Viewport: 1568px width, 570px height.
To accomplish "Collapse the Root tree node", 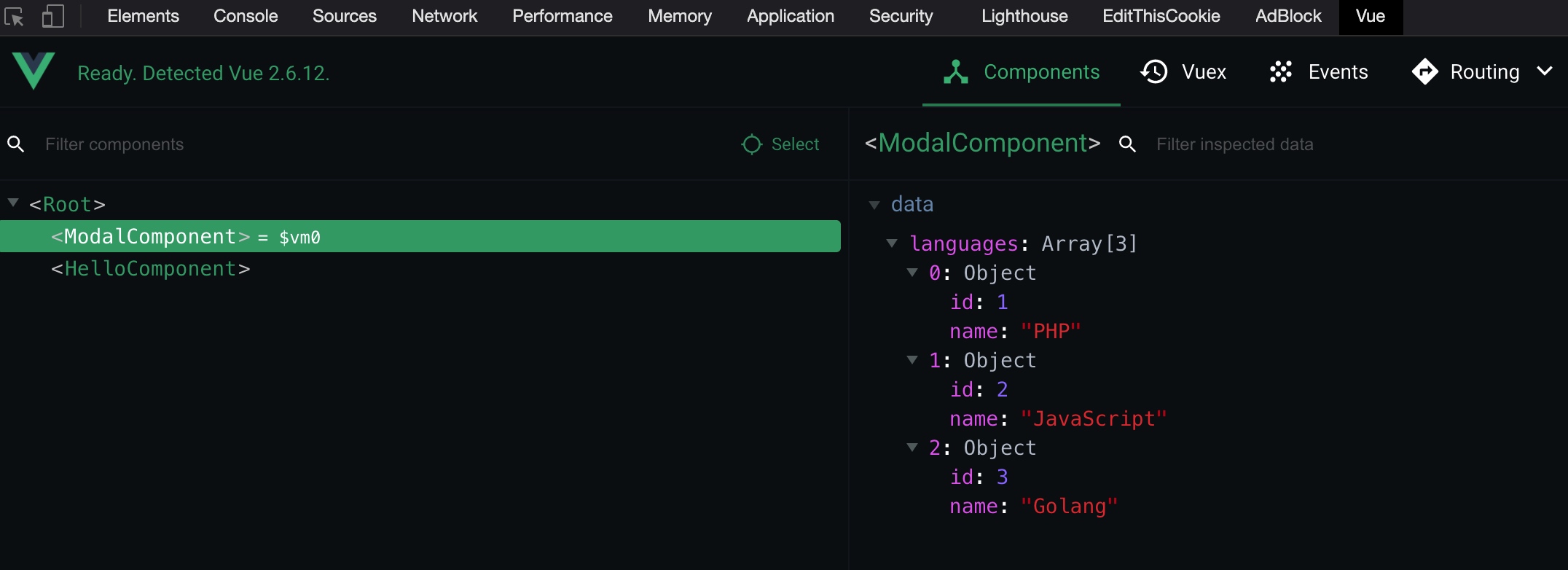I will coord(13,203).
